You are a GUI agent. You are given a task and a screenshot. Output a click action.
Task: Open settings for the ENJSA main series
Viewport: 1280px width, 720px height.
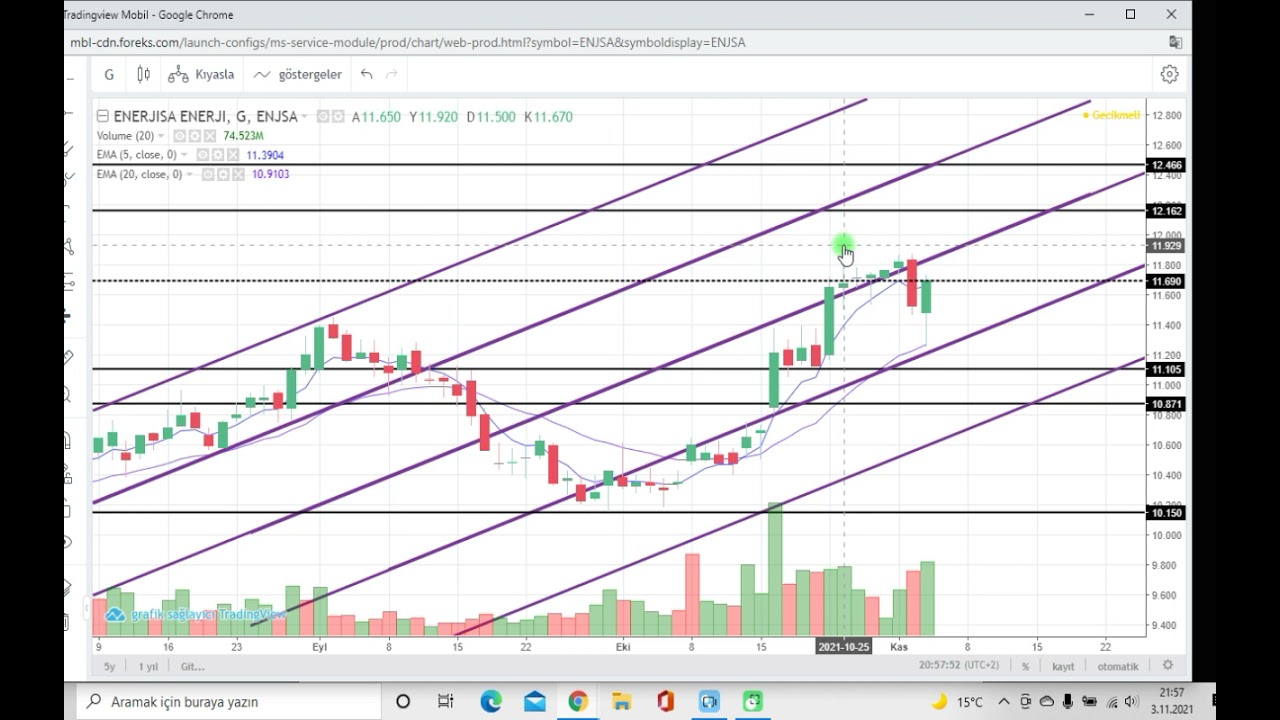[338, 117]
